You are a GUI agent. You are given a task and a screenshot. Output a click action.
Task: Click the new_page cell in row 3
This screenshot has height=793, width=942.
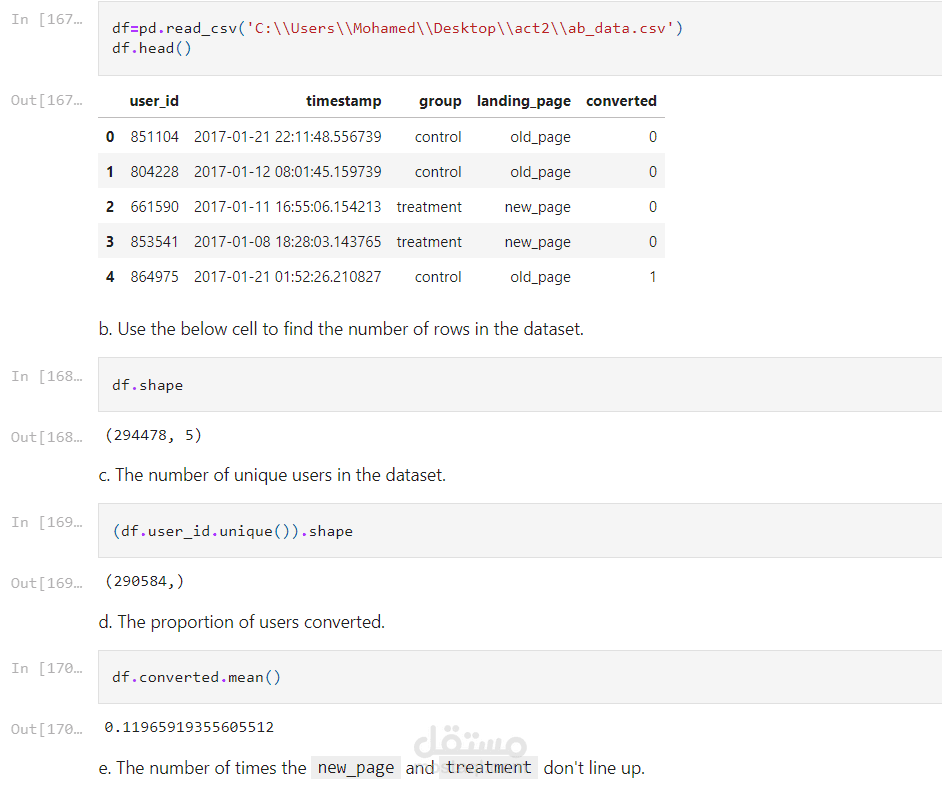point(538,242)
